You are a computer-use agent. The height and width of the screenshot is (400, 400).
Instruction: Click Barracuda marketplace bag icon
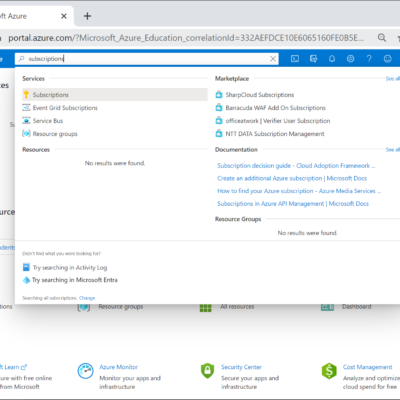tap(219, 108)
